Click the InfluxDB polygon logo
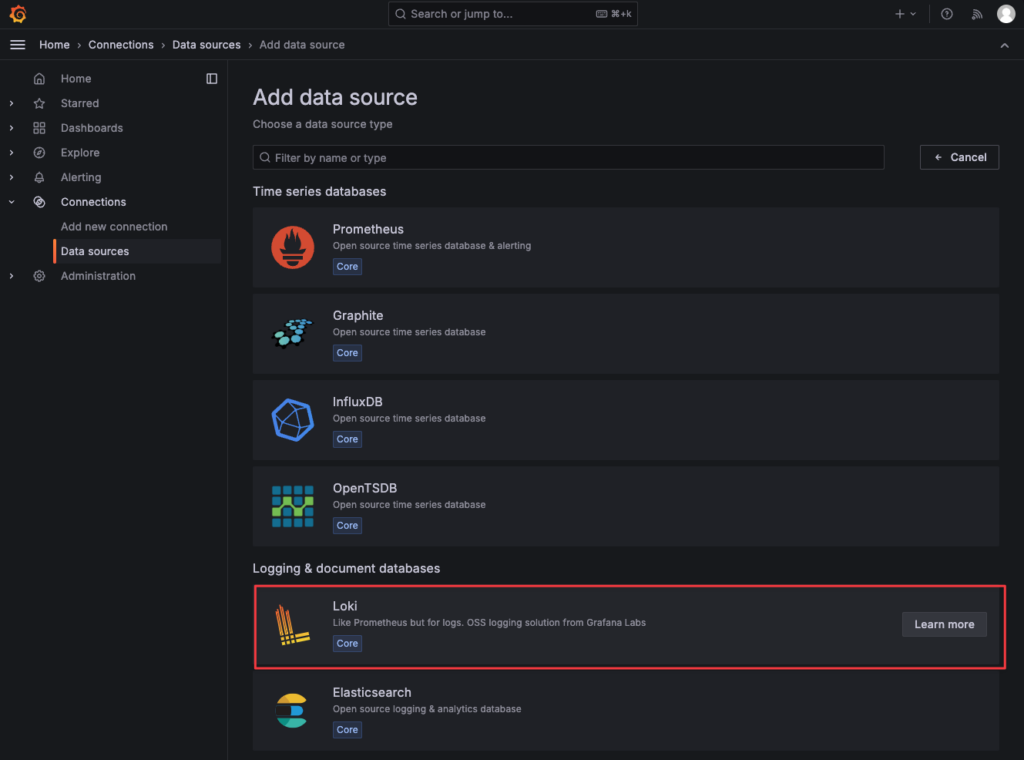This screenshot has height=760, width=1024. (x=293, y=420)
